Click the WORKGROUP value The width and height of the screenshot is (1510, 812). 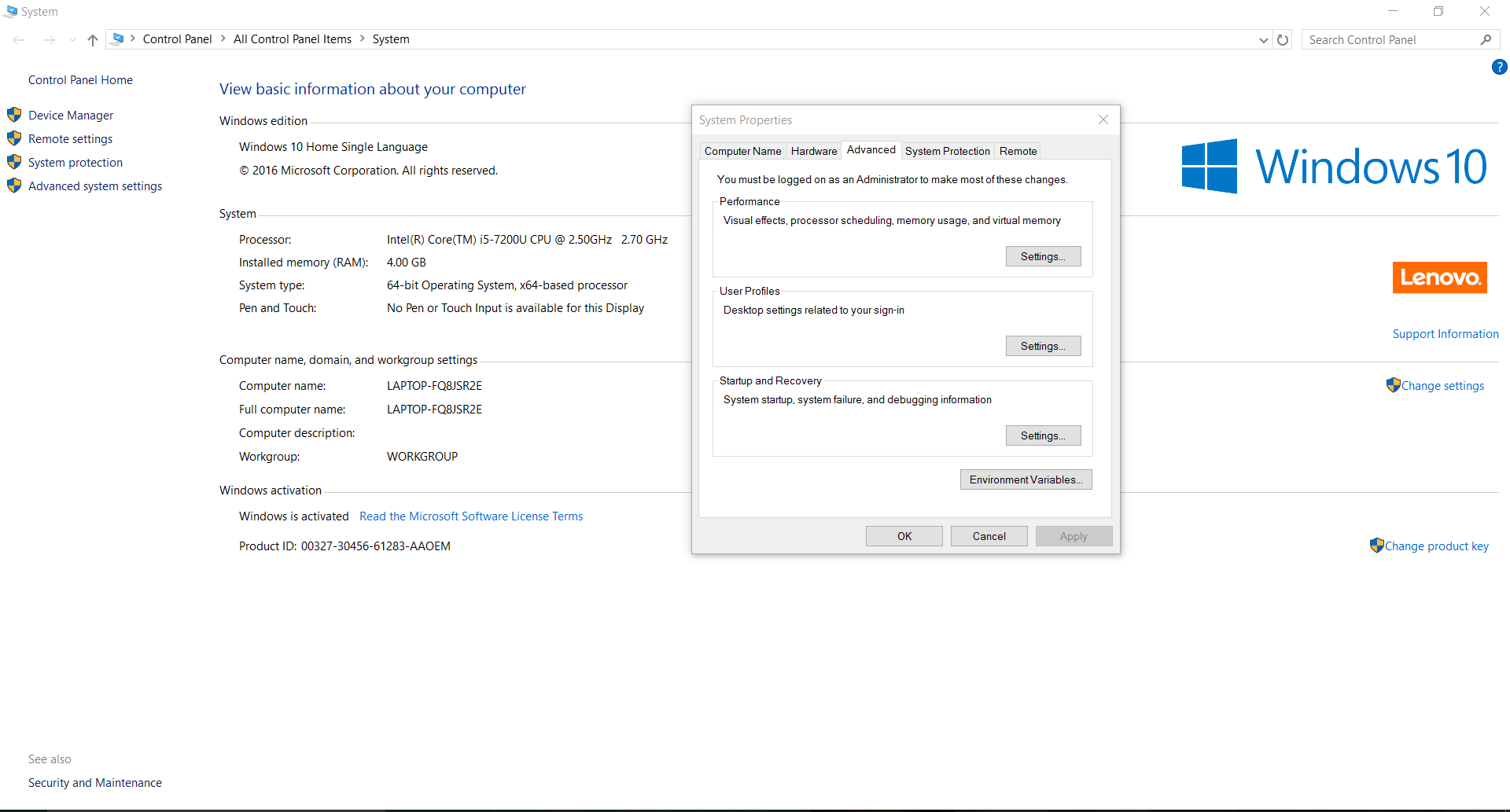422,457
